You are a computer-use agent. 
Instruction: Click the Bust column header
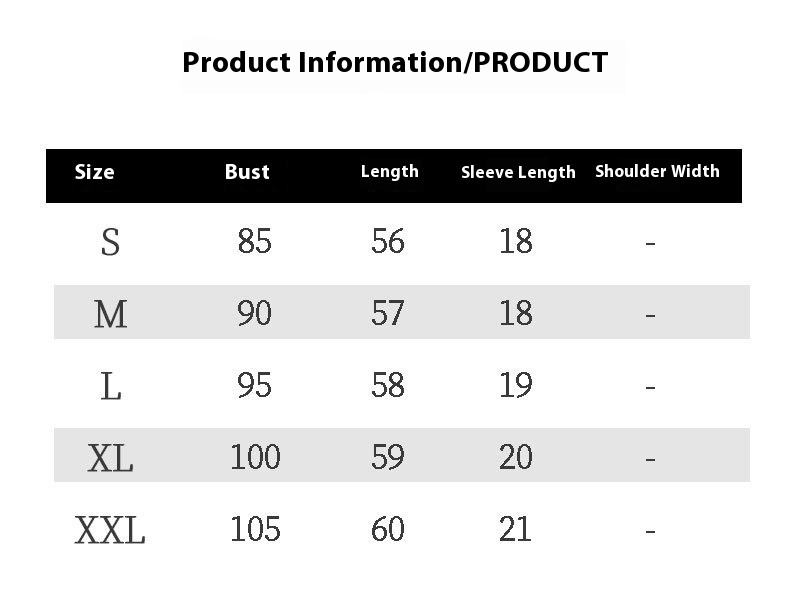coord(247,172)
